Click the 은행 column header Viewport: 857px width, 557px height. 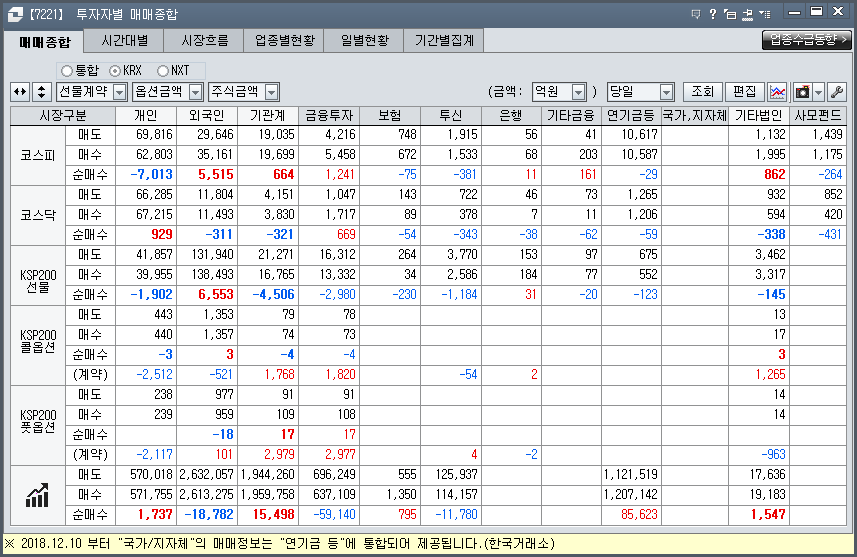tap(512, 115)
